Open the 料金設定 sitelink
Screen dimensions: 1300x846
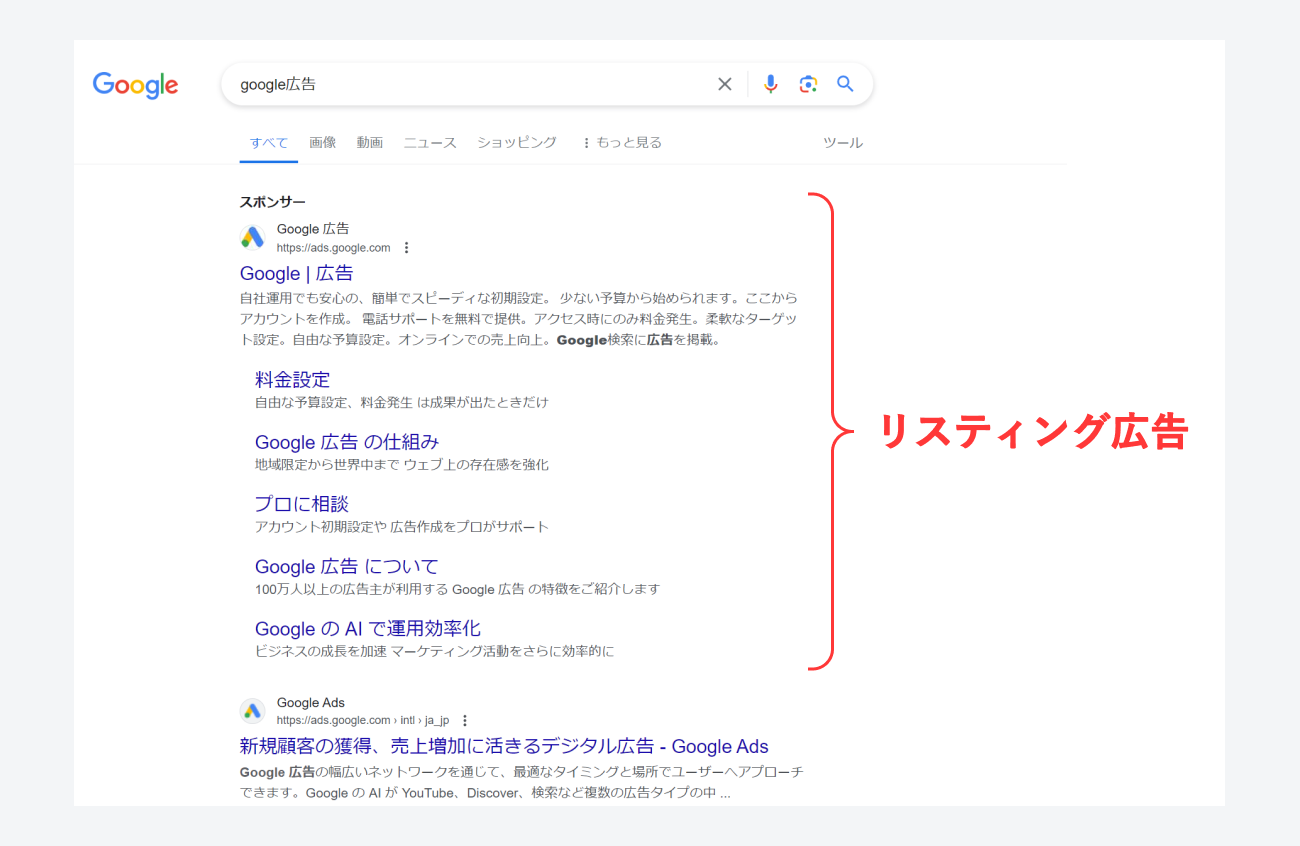point(292,379)
